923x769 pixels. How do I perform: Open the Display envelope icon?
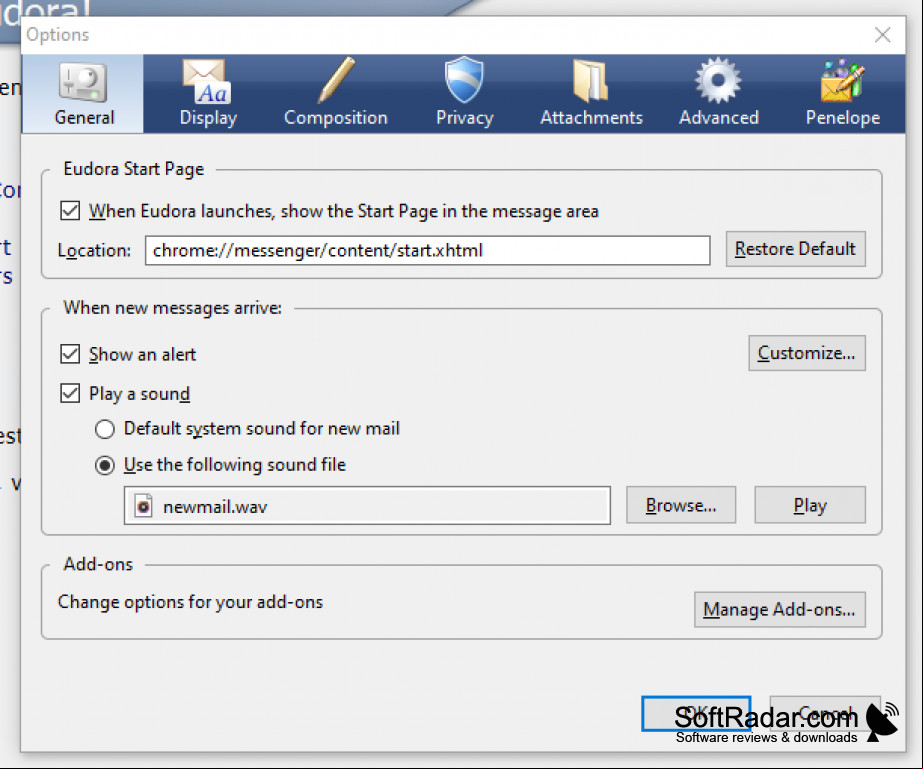tap(207, 81)
